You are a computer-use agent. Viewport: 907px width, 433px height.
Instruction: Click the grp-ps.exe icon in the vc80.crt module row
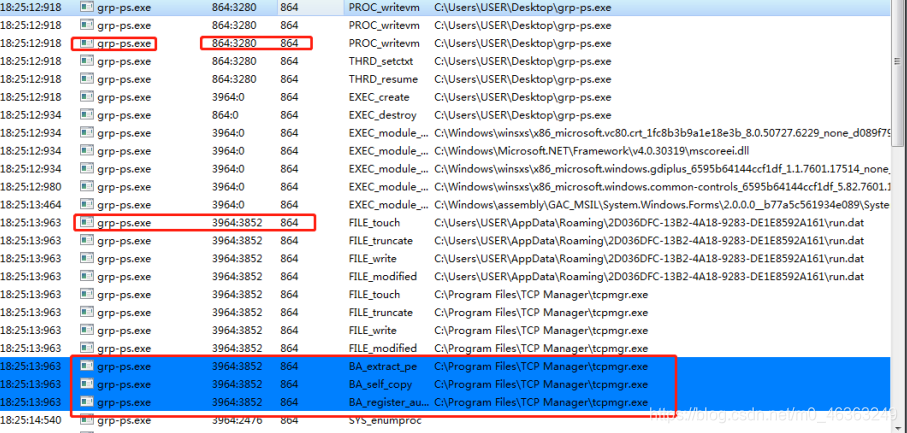pyautogui.click(x=87, y=133)
